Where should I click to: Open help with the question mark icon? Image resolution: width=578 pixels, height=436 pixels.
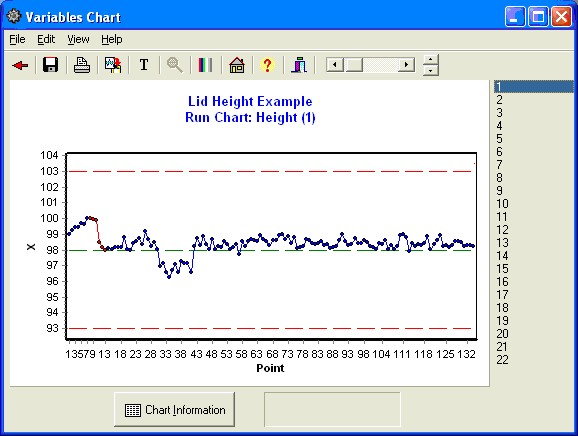tap(267, 65)
